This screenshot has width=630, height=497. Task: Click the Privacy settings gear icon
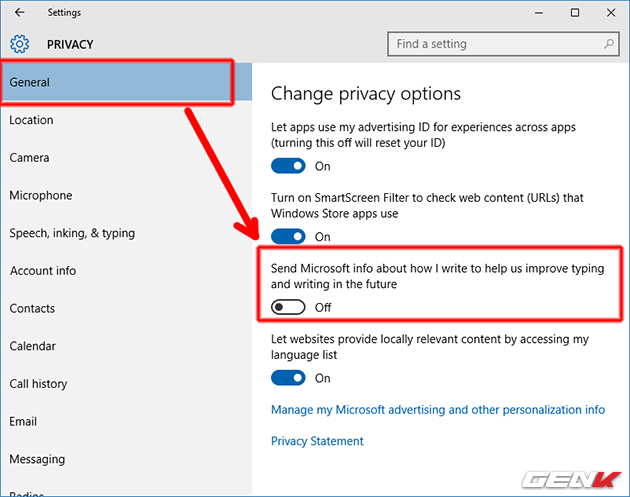coord(21,44)
